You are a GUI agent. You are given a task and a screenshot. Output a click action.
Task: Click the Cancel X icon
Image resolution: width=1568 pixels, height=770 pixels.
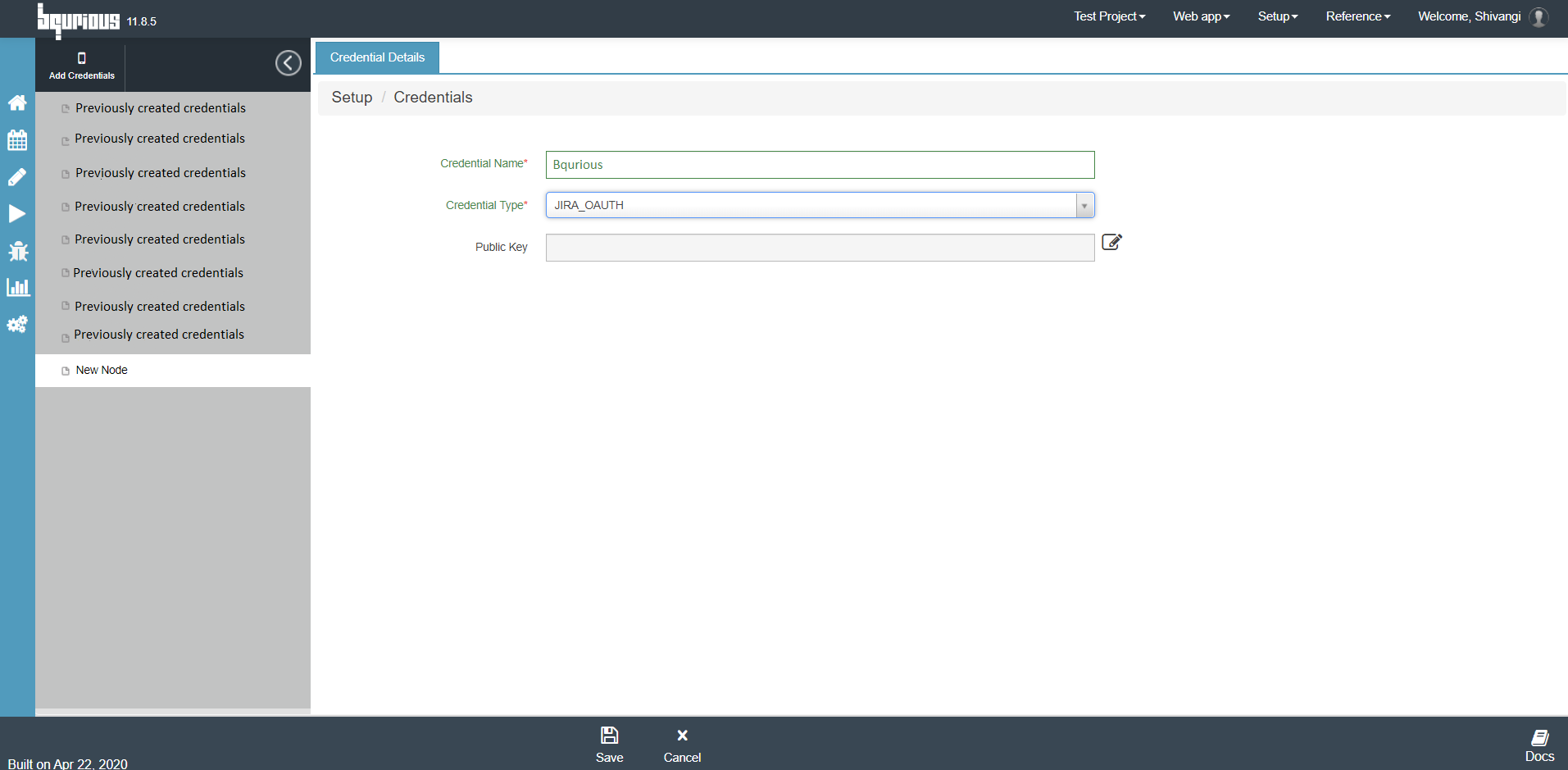click(682, 736)
